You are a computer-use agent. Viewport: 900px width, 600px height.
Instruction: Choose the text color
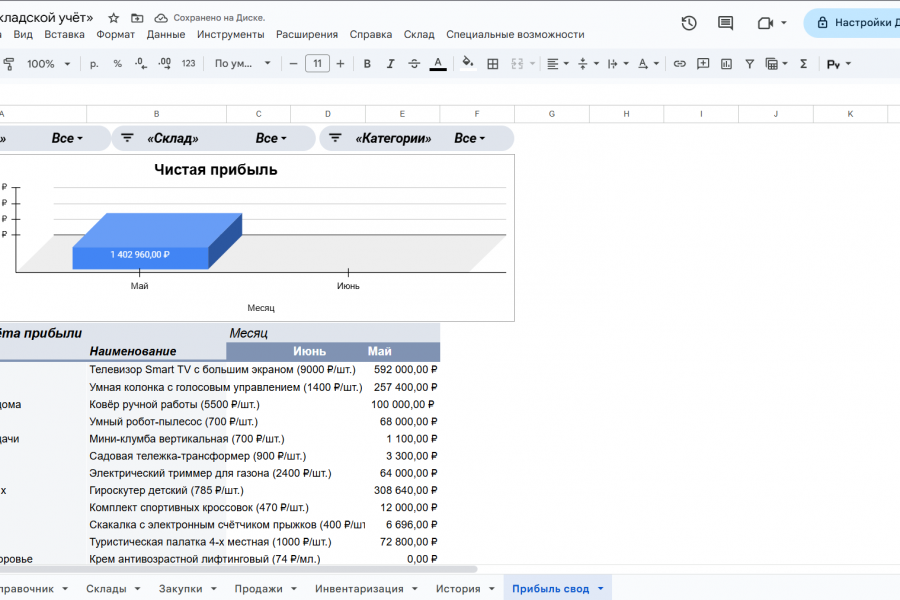tap(438, 64)
